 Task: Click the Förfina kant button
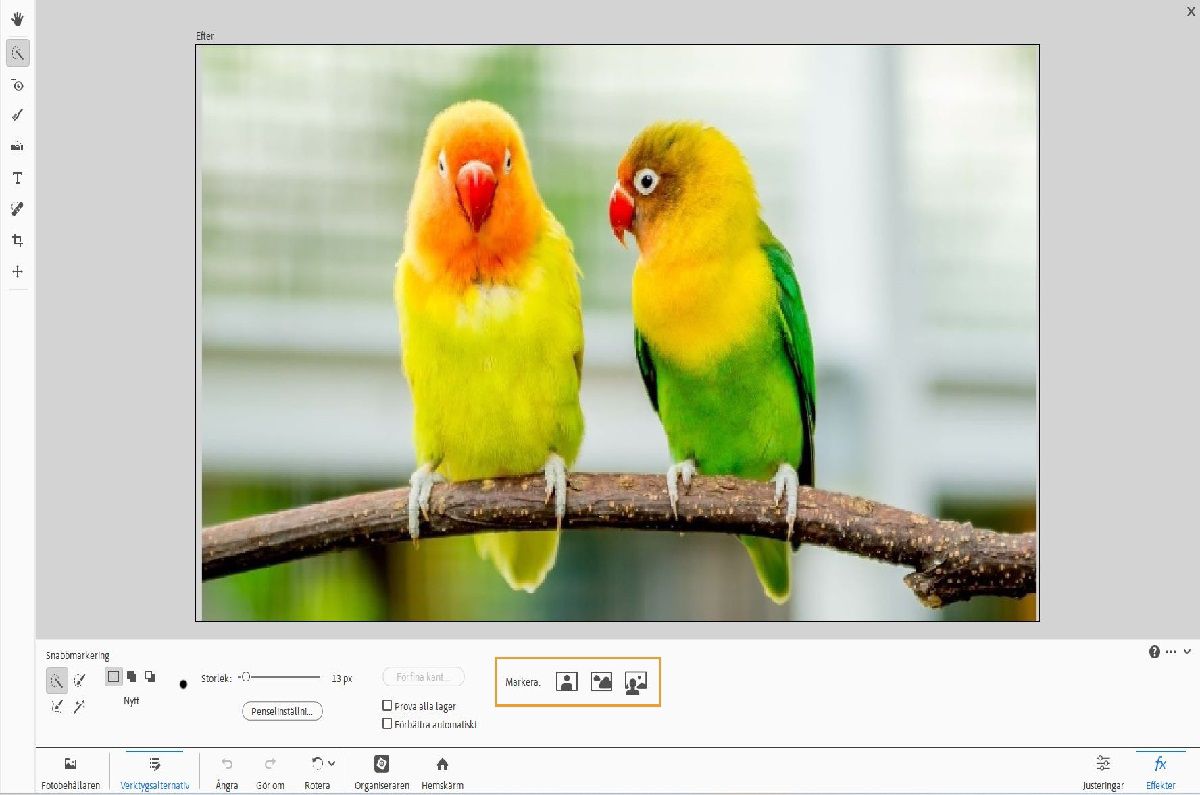click(424, 677)
